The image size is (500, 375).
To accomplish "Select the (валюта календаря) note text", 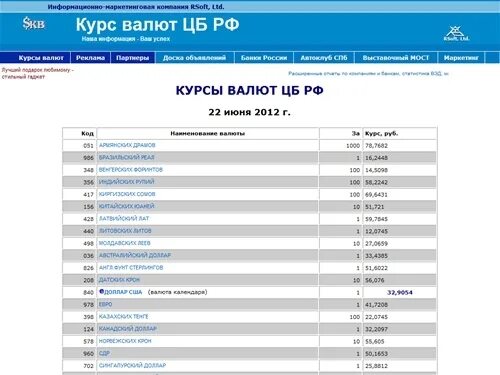I will [177, 292].
